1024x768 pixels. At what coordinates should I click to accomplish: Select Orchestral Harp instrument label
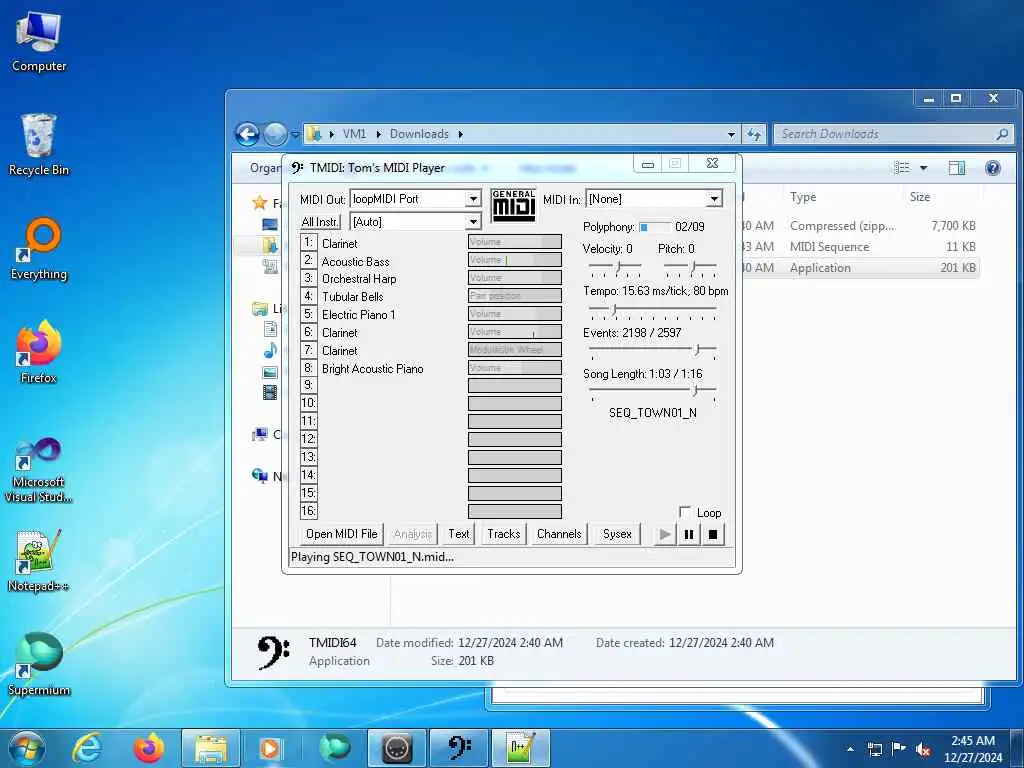[359, 279]
